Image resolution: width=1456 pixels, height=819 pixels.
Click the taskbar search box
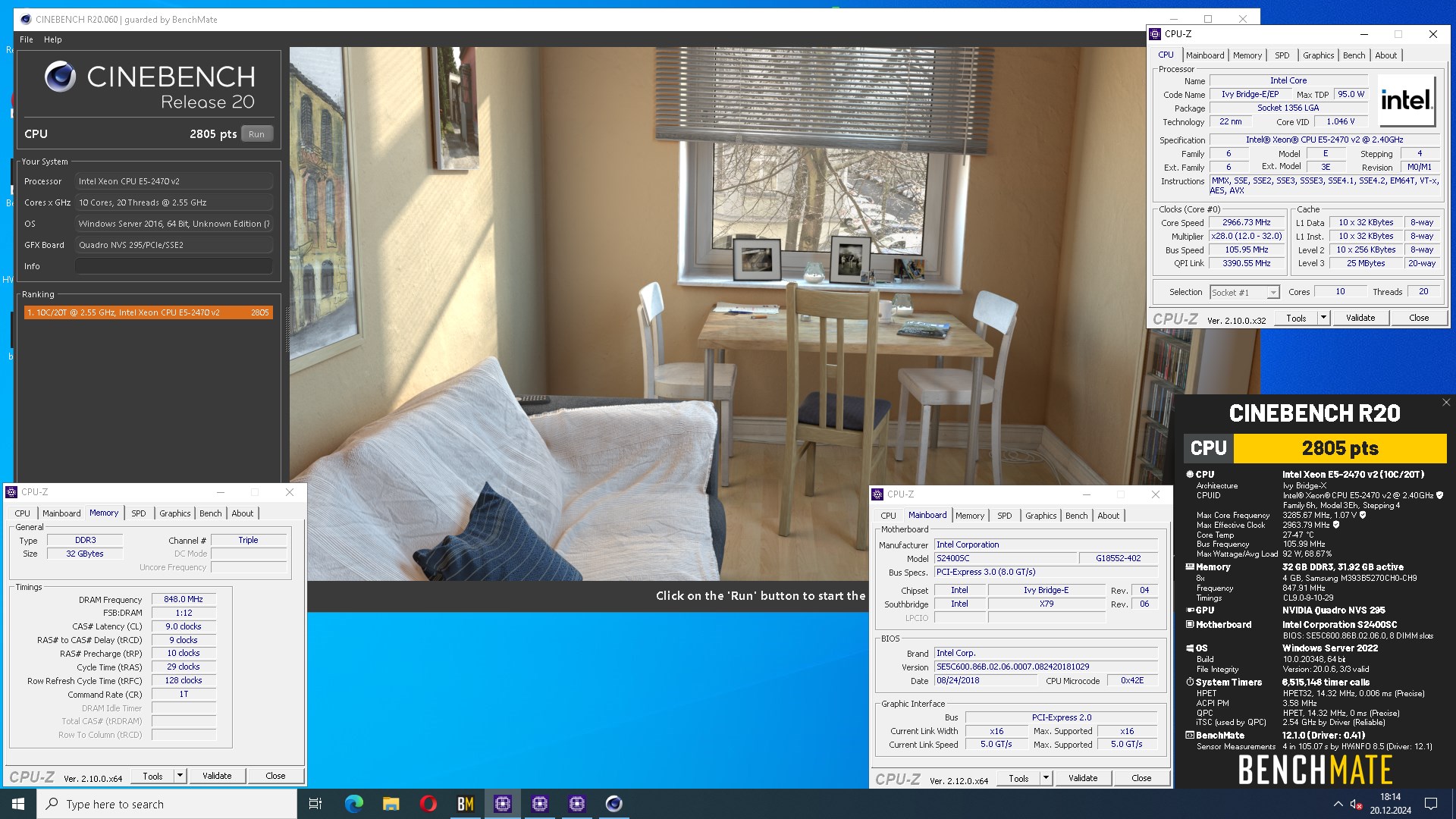pyautogui.click(x=167, y=804)
